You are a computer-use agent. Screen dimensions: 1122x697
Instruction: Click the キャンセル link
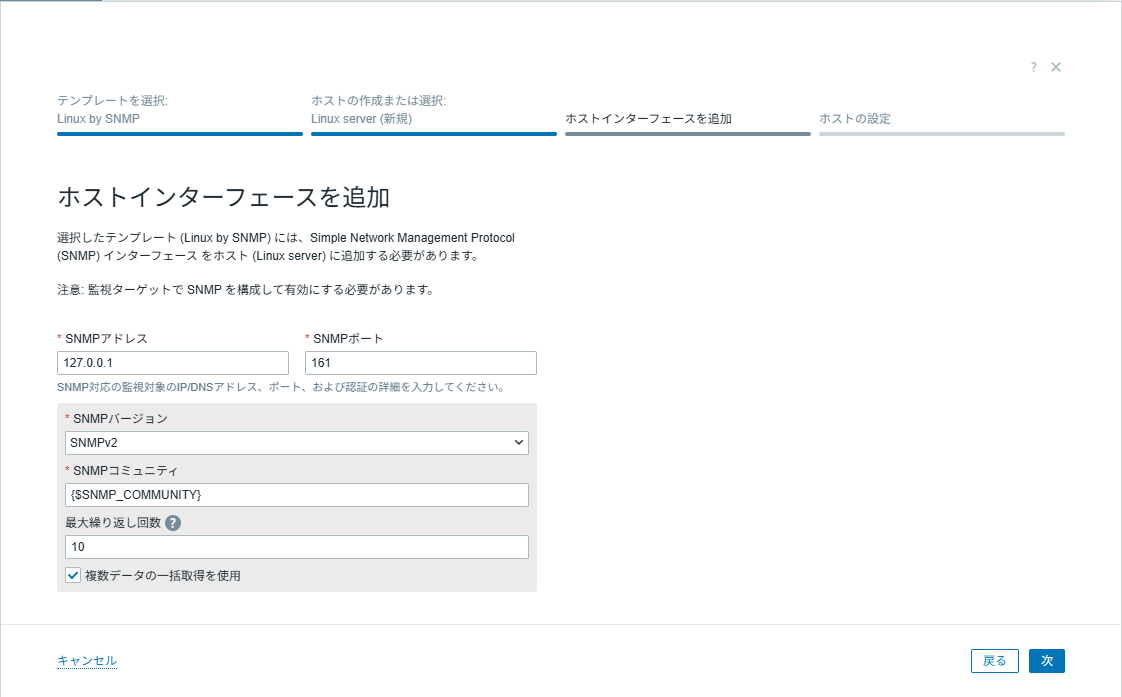(x=87, y=661)
